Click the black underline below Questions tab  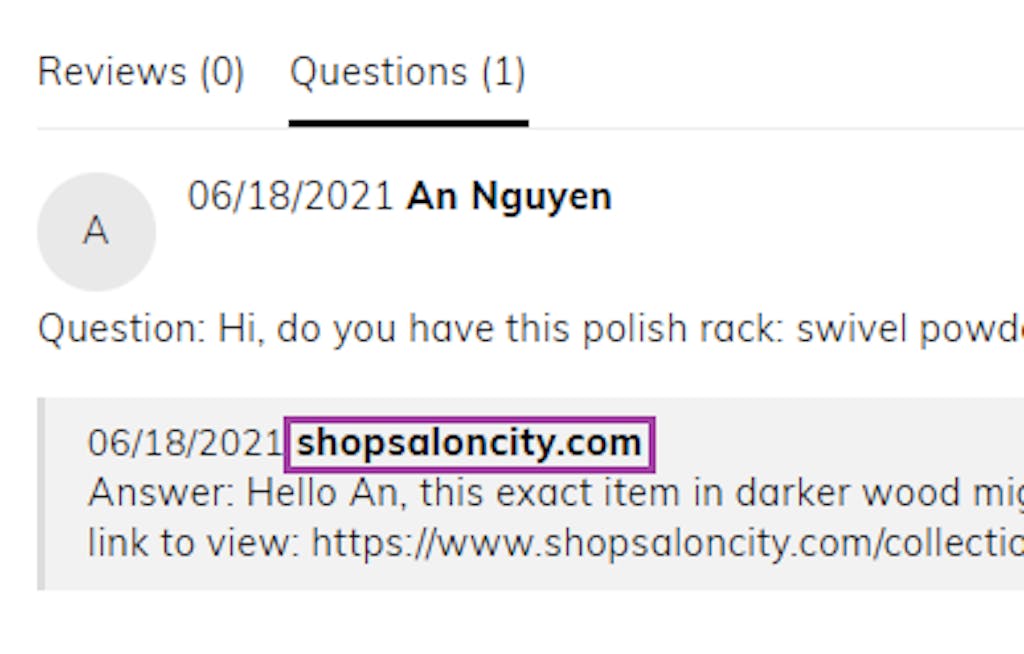(408, 123)
